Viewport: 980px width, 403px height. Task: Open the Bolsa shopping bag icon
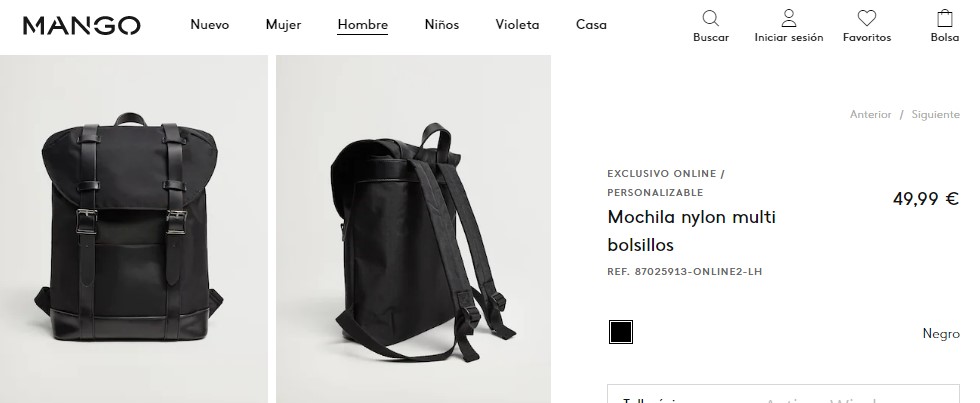[x=944, y=18]
